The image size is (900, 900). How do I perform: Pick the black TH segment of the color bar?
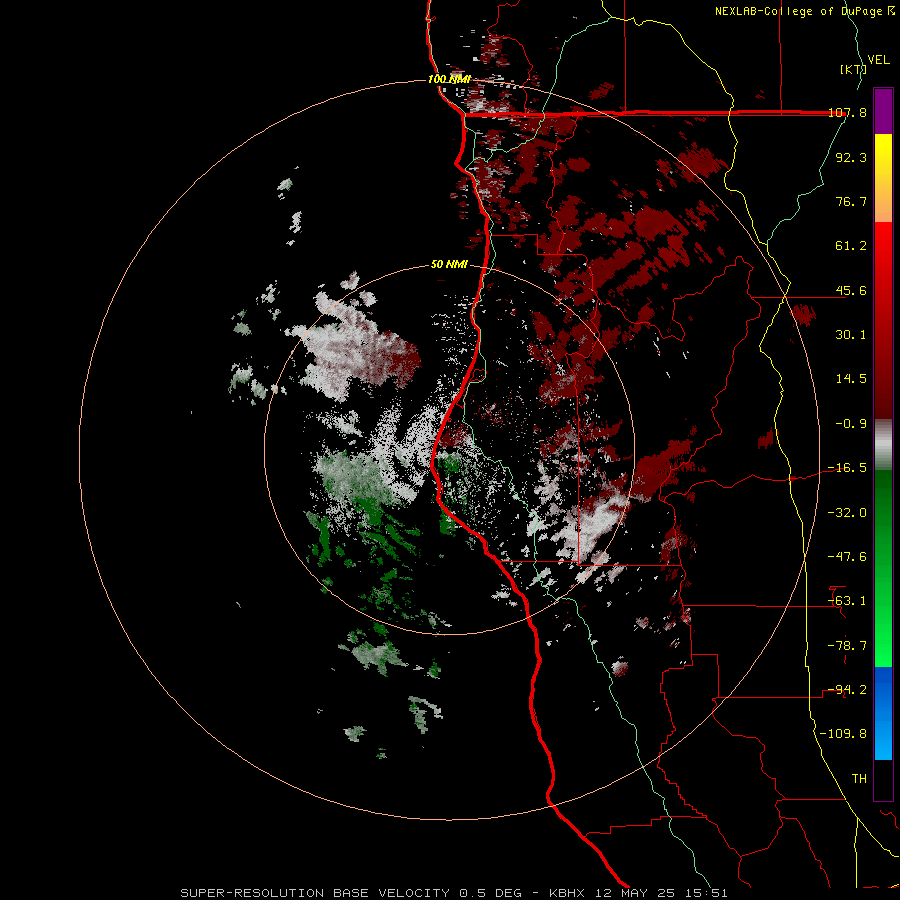(x=883, y=779)
